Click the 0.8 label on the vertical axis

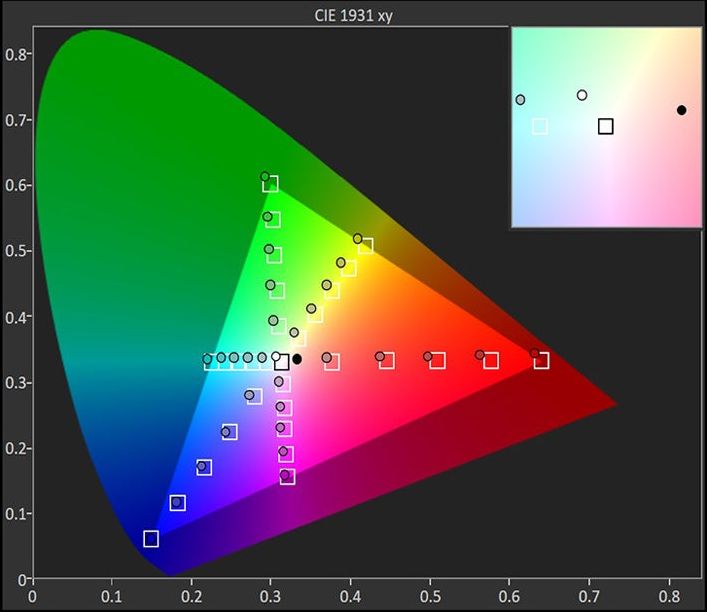pyautogui.click(x=15, y=54)
